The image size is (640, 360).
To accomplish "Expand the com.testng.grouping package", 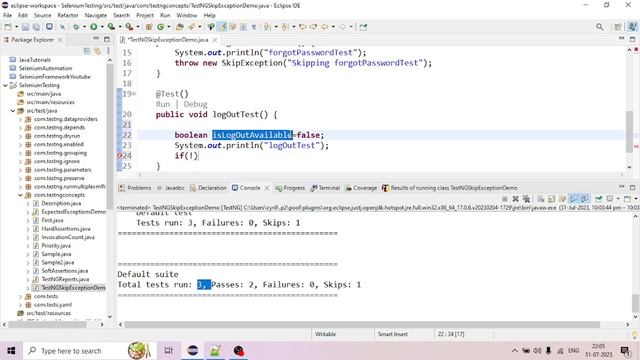I will tap(20, 153).
